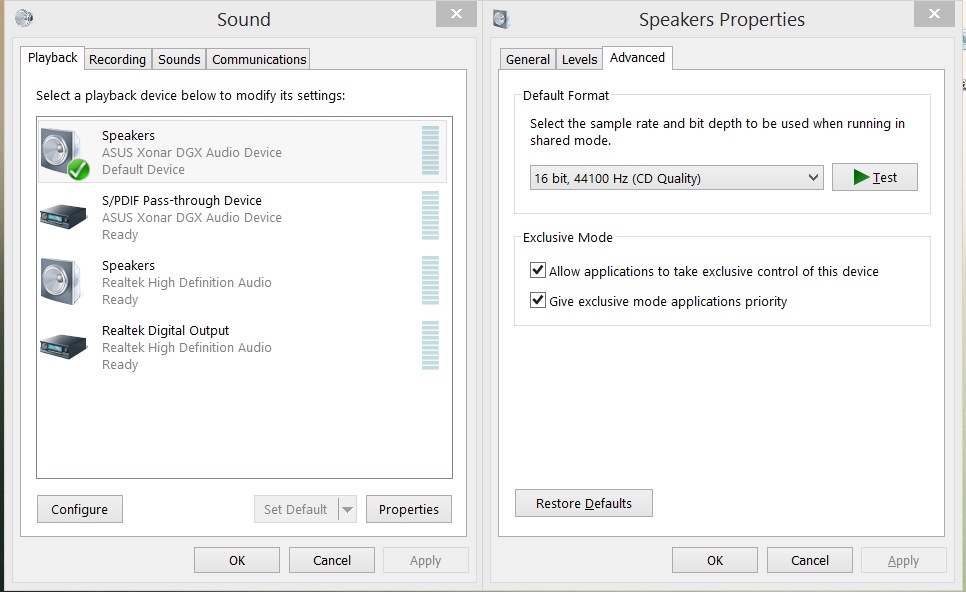Toggle Give exclusive mode applications priority
This screenshot has height=595, width=966.
(x=538, y=301)
